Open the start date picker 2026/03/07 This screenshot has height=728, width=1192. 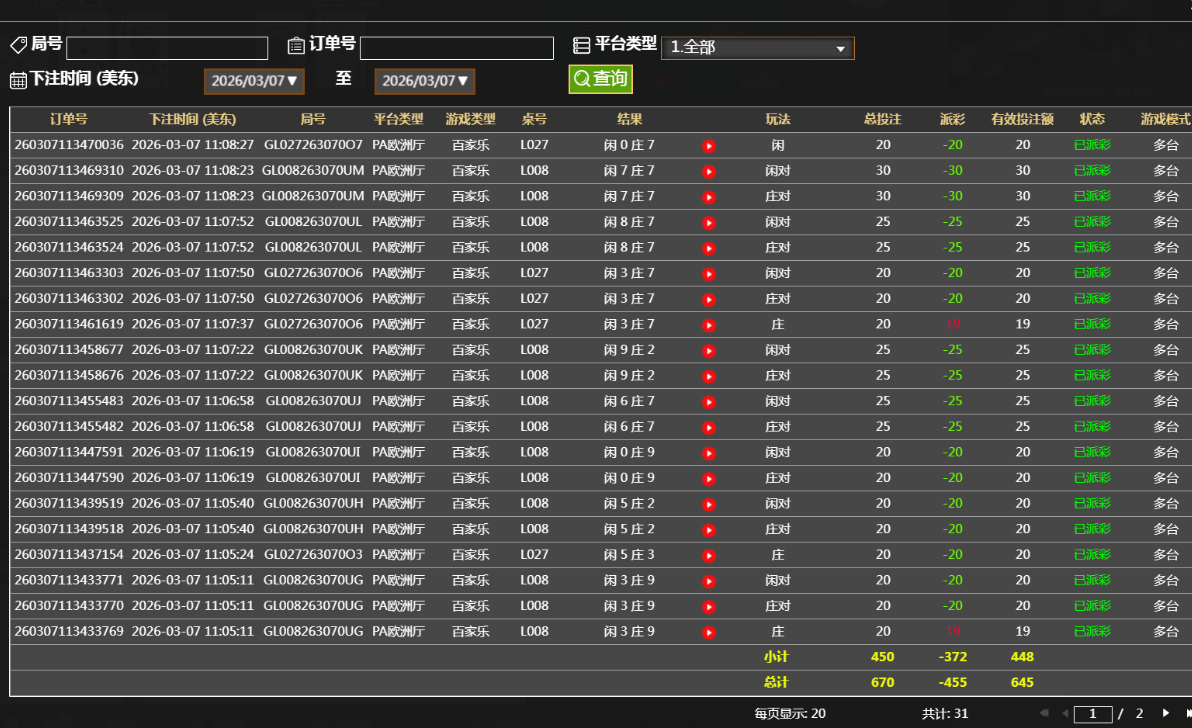coord(254,81)
